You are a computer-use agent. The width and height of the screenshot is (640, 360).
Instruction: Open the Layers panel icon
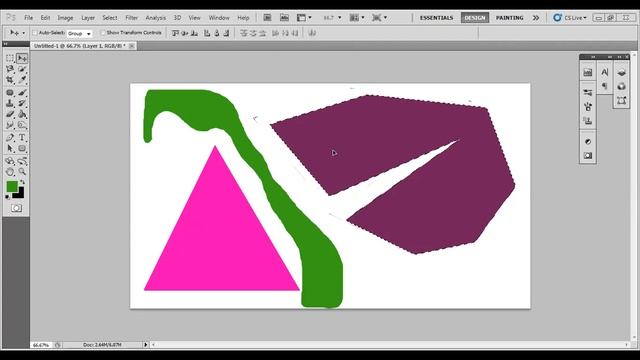621,72
